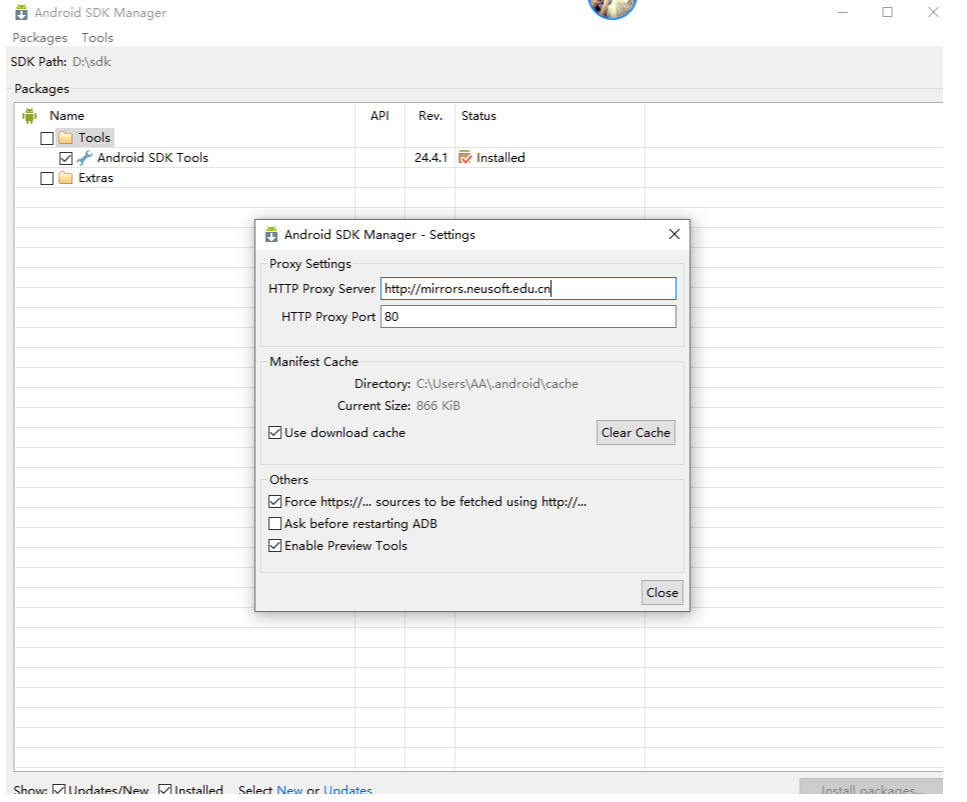Click the Installed status icon
The image size is (967, 802).
[465, 158]
